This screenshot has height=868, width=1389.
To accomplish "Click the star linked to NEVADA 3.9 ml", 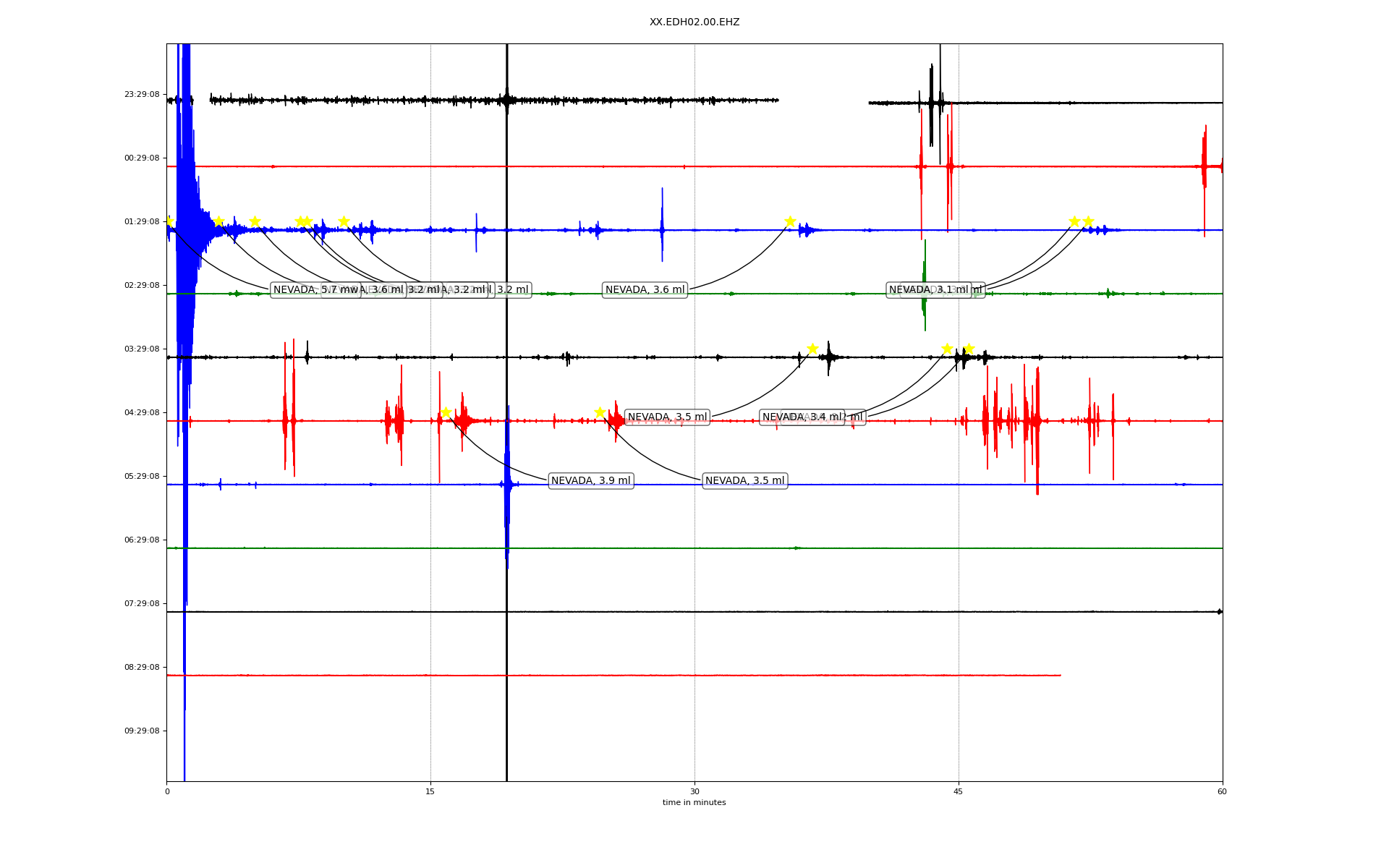I will [446, 412].
